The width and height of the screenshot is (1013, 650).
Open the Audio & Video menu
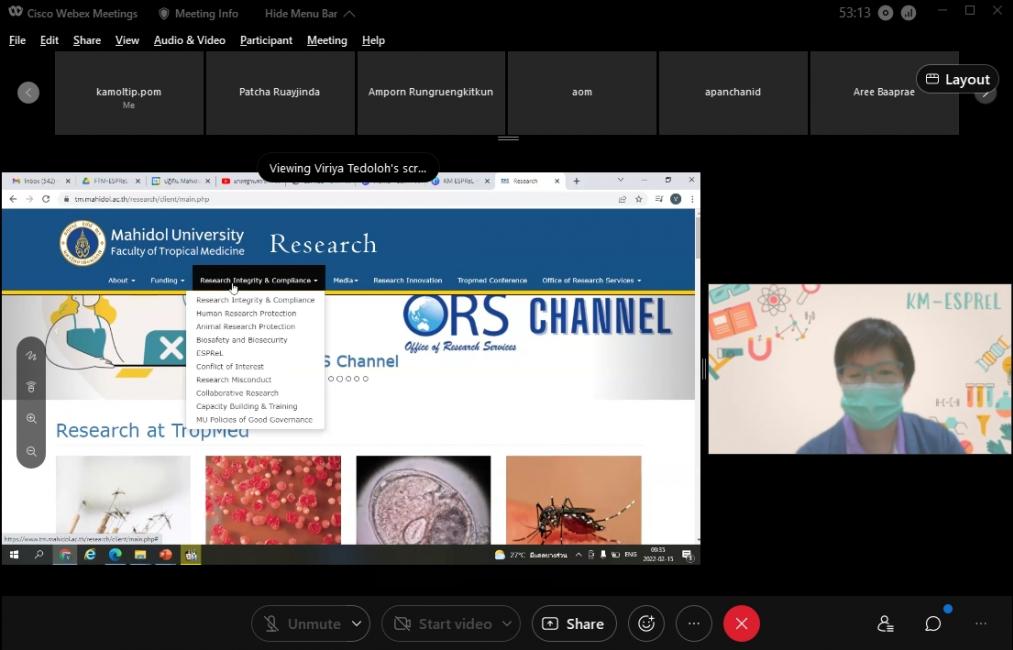[189, 40]
